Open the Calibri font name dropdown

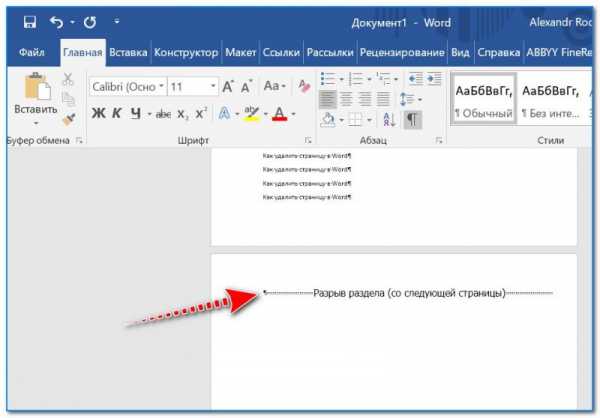pos(159,87)
